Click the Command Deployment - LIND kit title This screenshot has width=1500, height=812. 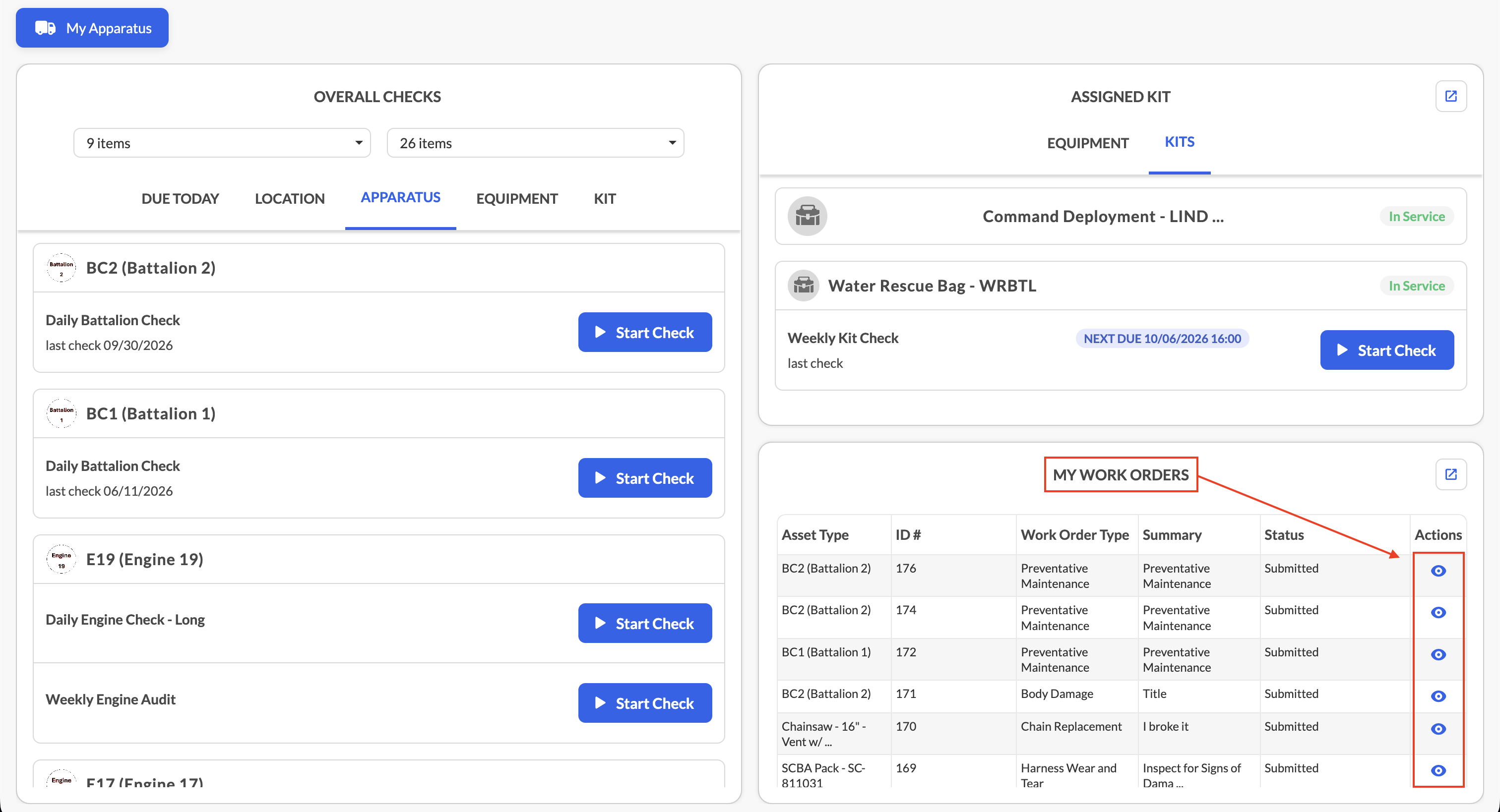click(x=1103, y=217)
